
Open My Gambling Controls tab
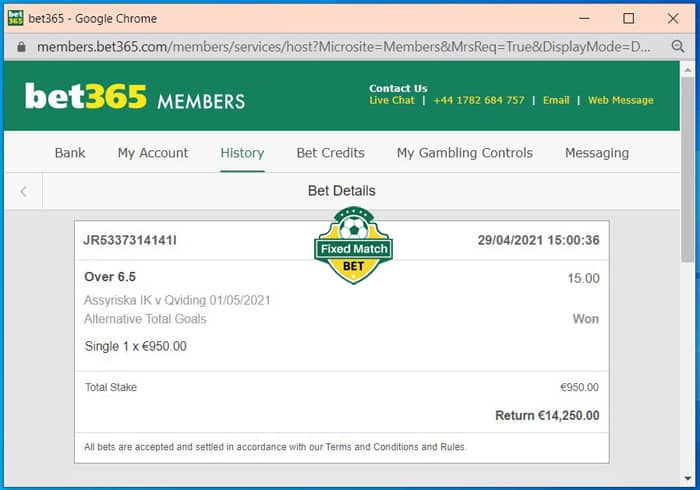(x=465, y=153)
